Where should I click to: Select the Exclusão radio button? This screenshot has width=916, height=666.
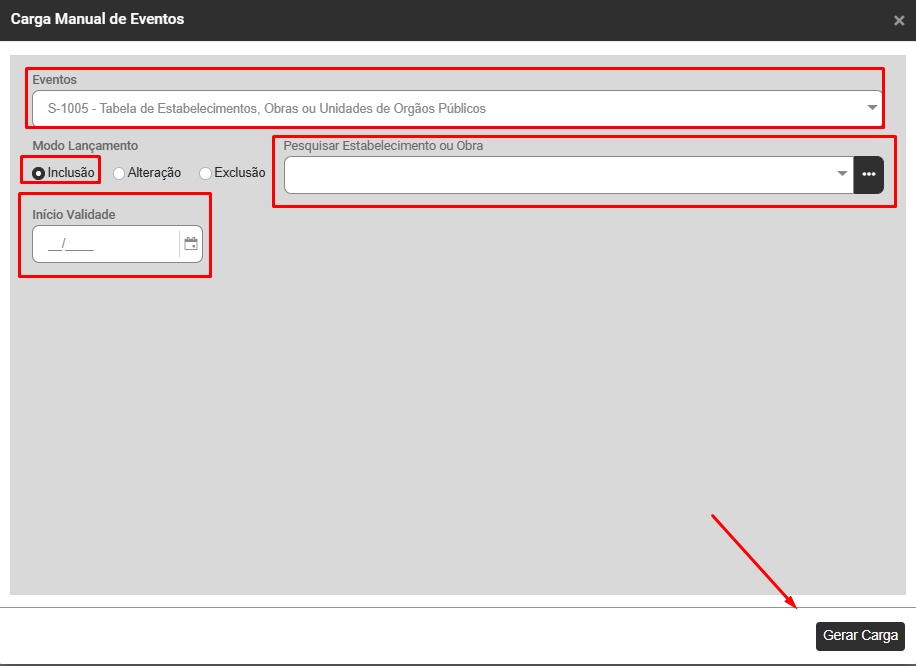205,173
